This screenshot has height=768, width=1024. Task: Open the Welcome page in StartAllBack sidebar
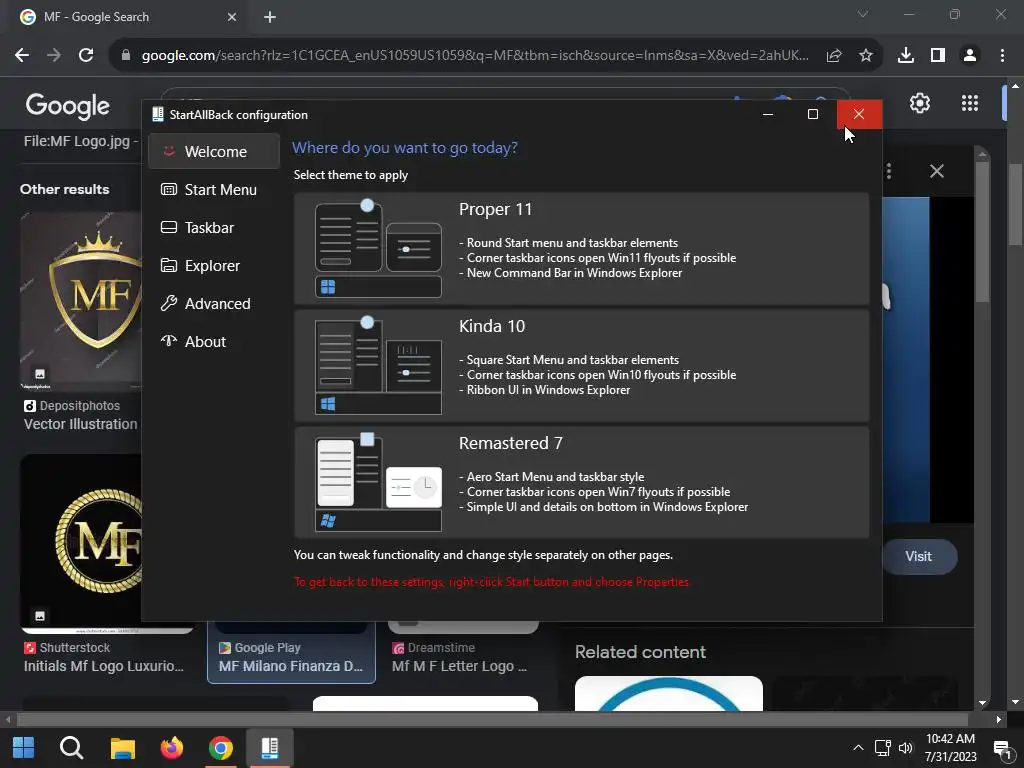pos(214,152)
